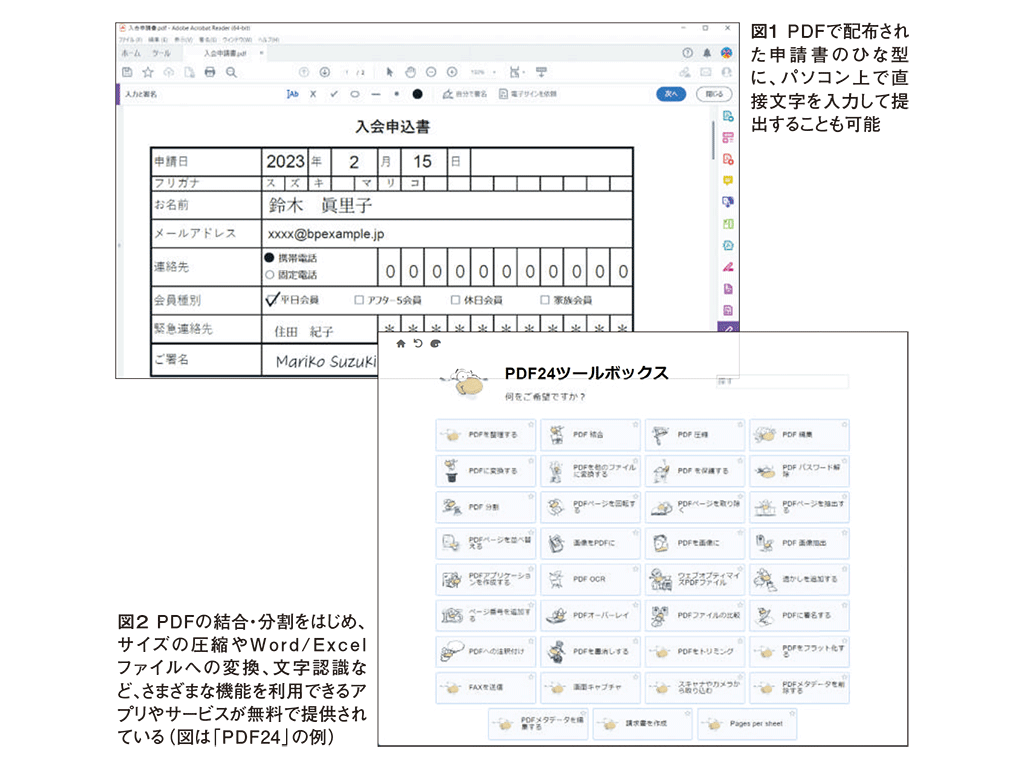Viewport: 1024px width, 768px height.
Task: Click 自分で署名 sign button
Action: [465, 94]
